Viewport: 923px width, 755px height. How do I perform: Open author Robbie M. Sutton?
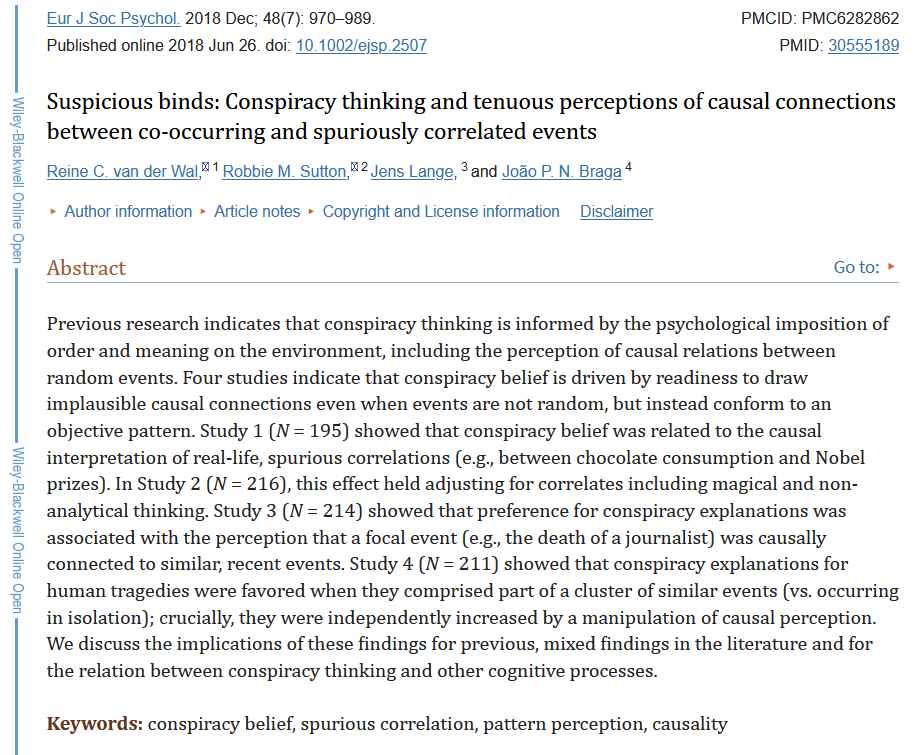click(284, 171)
